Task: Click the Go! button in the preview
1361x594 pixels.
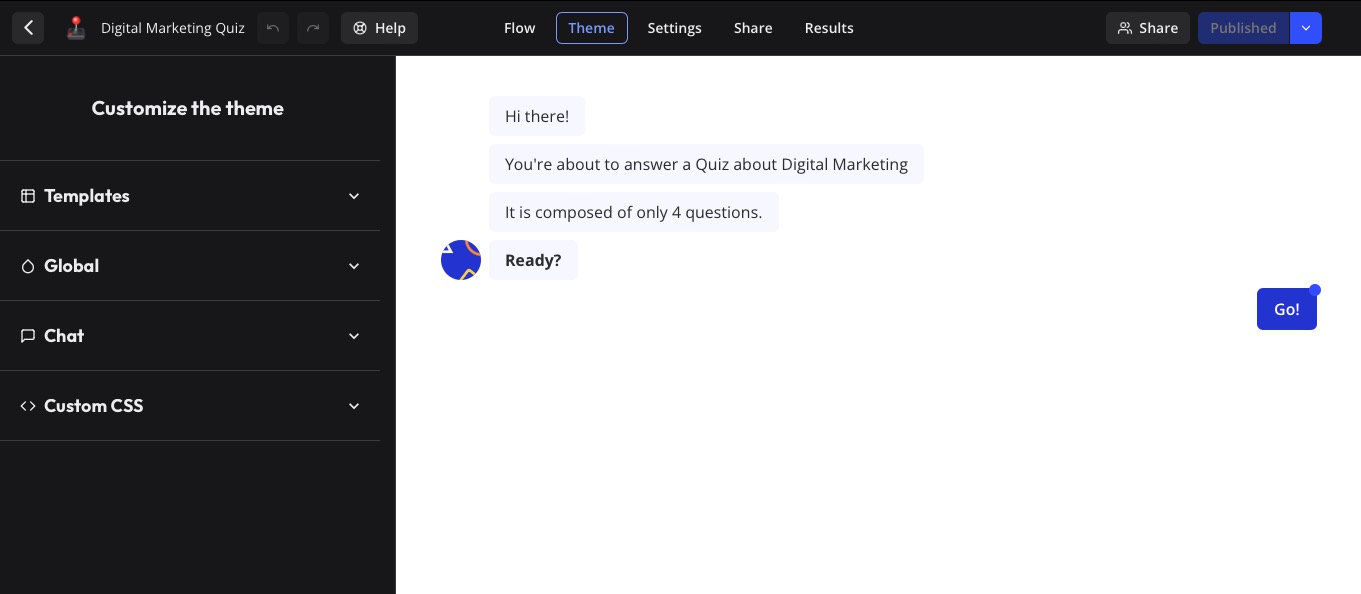Action: 1287,309
